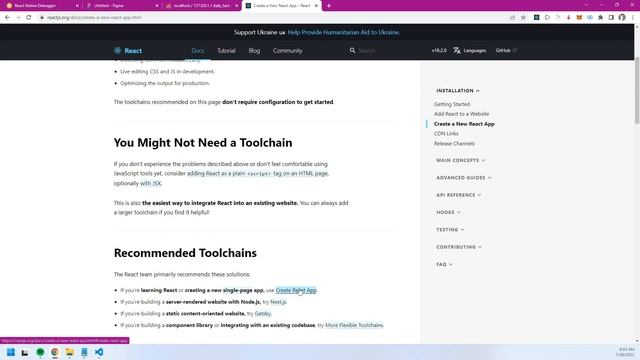The image size is (640, 360).
Task: Click the browser address bar URL
Action: point(94,18)
